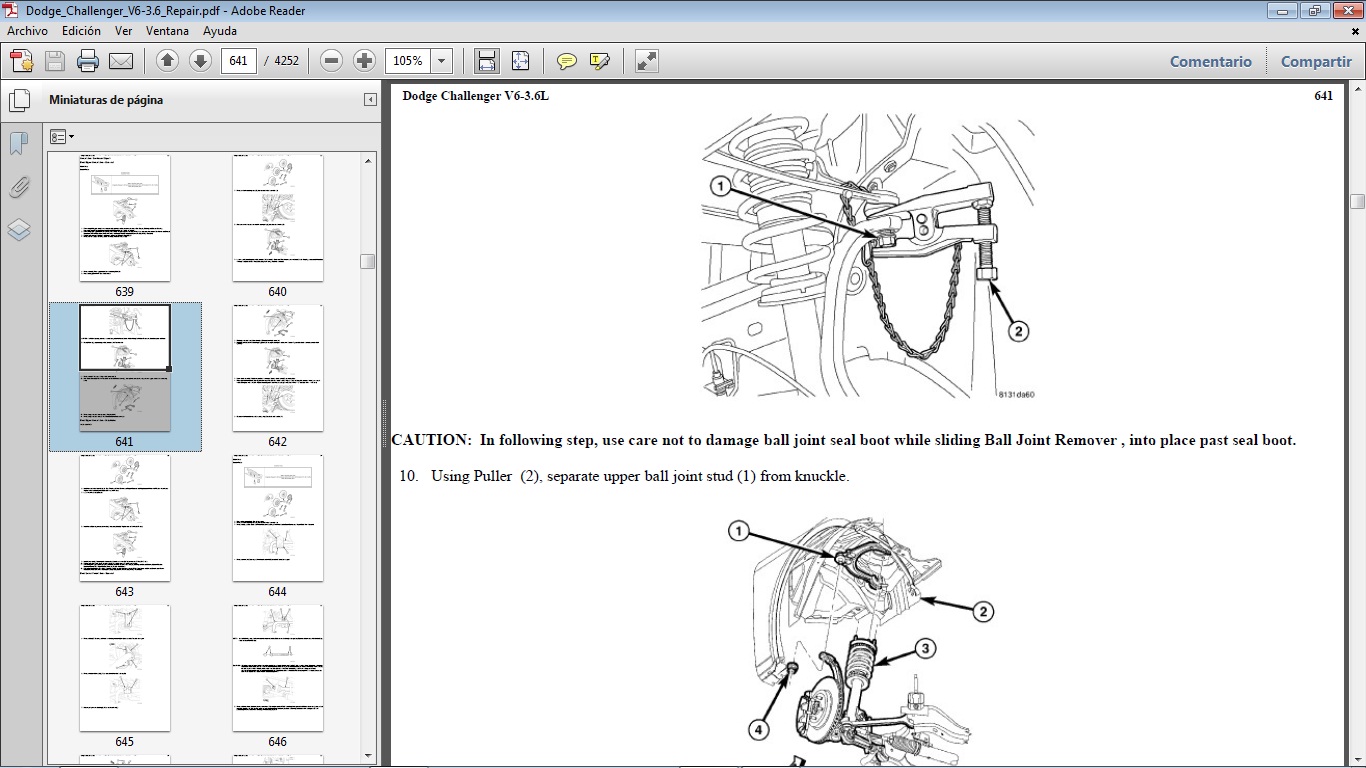
Task: Toggle fit page width view
Action: [486, 60]
